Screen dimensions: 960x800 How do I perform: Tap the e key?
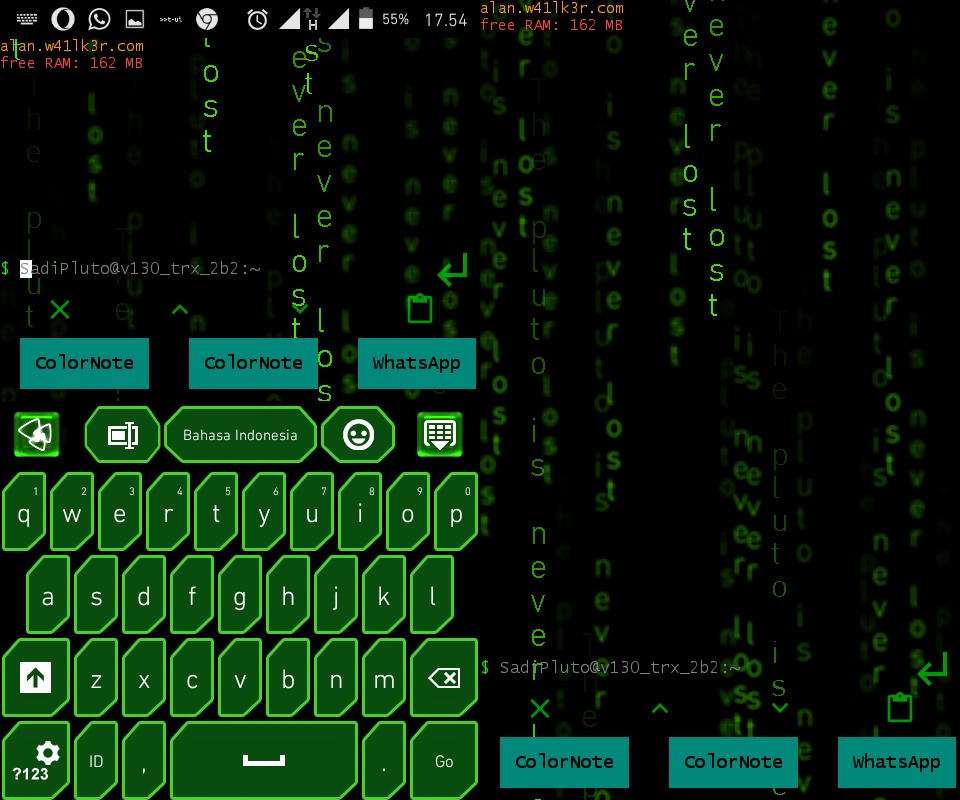119,512
